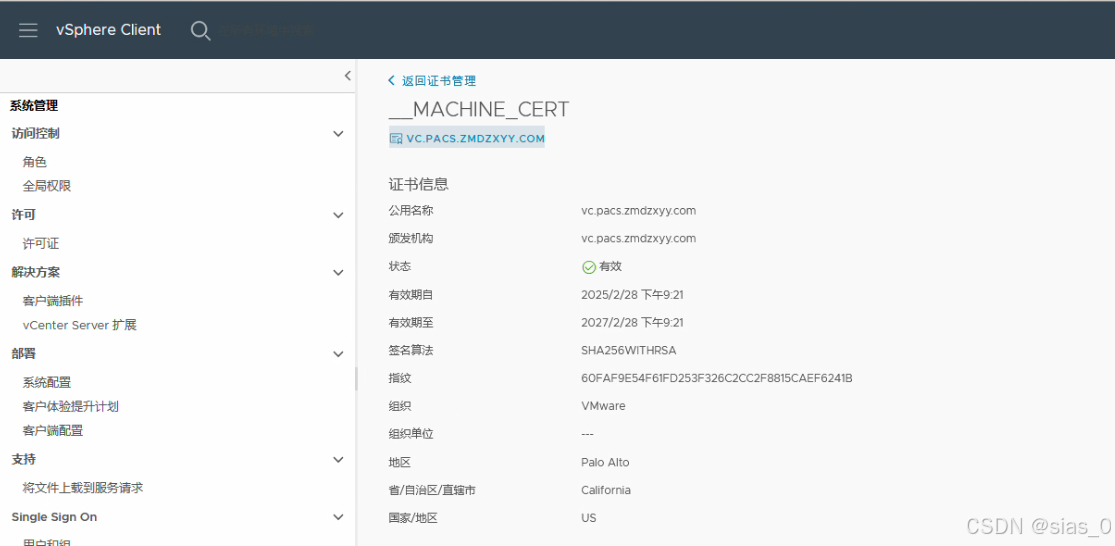Click the 颁发机构 value vc.pacs.zmdzxyy.com

(639, 238)
